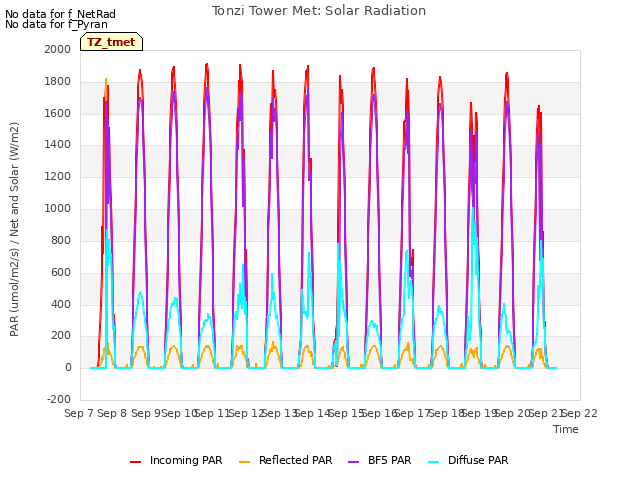Select the BF5 PAR legend label
Screen dimensions: 640x480
pos(389,460)
